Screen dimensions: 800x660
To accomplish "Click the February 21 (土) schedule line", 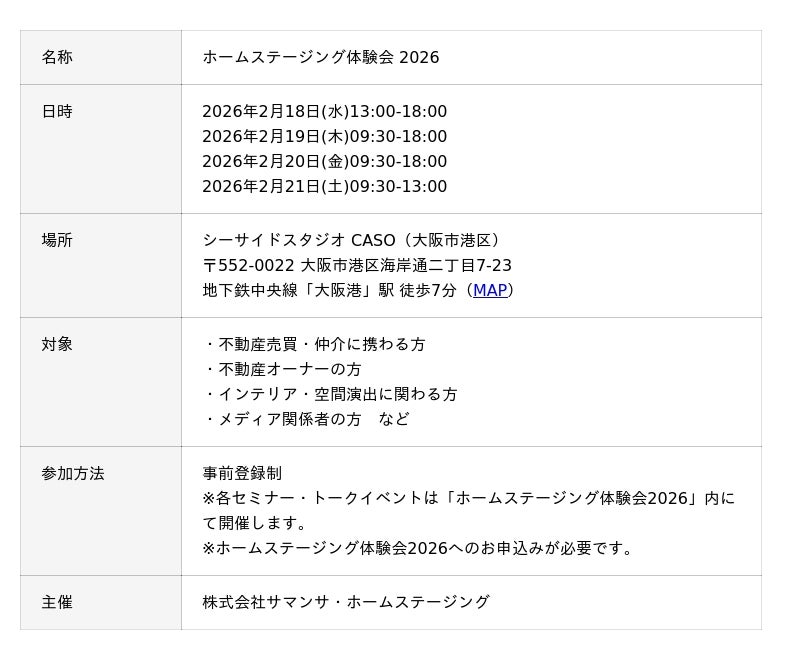I will pyautogui.click(x=324, y=186).
